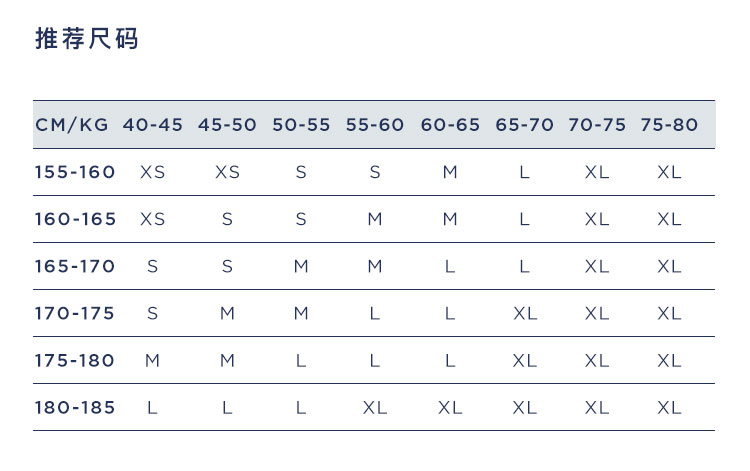Viewport: 750px width, 471px height.
Task: Select the CM/KG header cell
Action: click(73, 125)
